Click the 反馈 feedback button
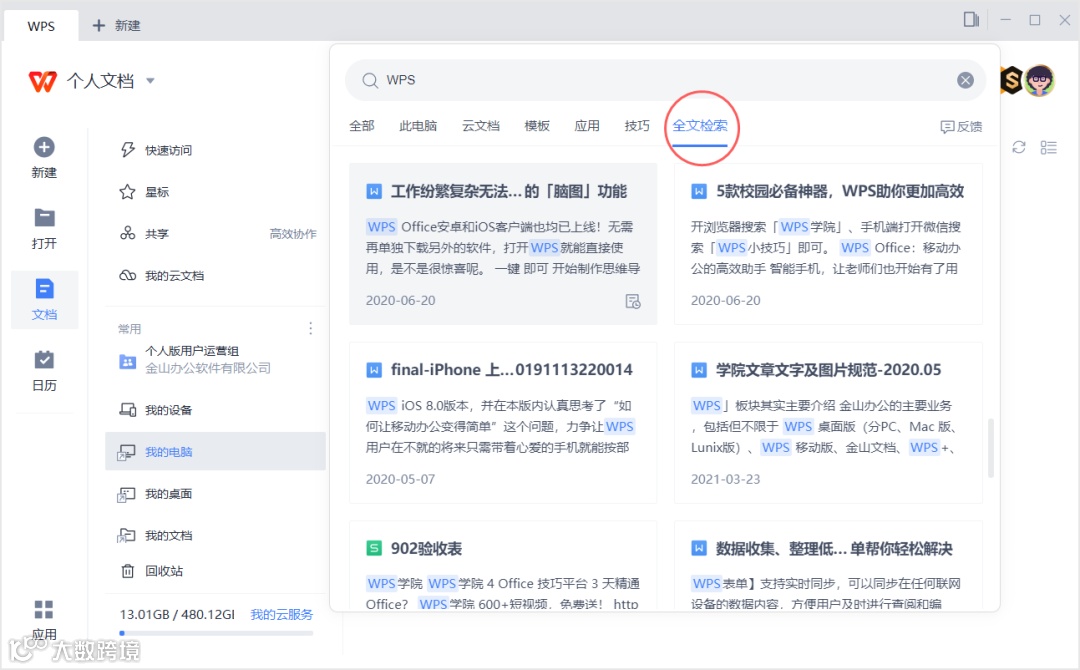The image size is (1080, 670). click(962, 127)
